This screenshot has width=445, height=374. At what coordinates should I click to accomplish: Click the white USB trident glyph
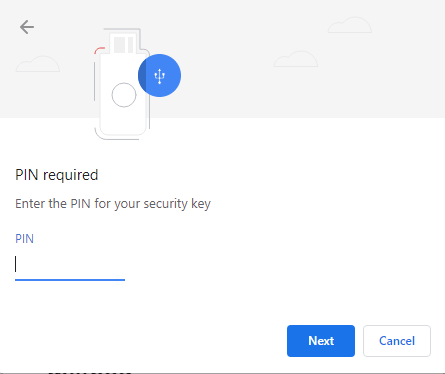point(159,76)
